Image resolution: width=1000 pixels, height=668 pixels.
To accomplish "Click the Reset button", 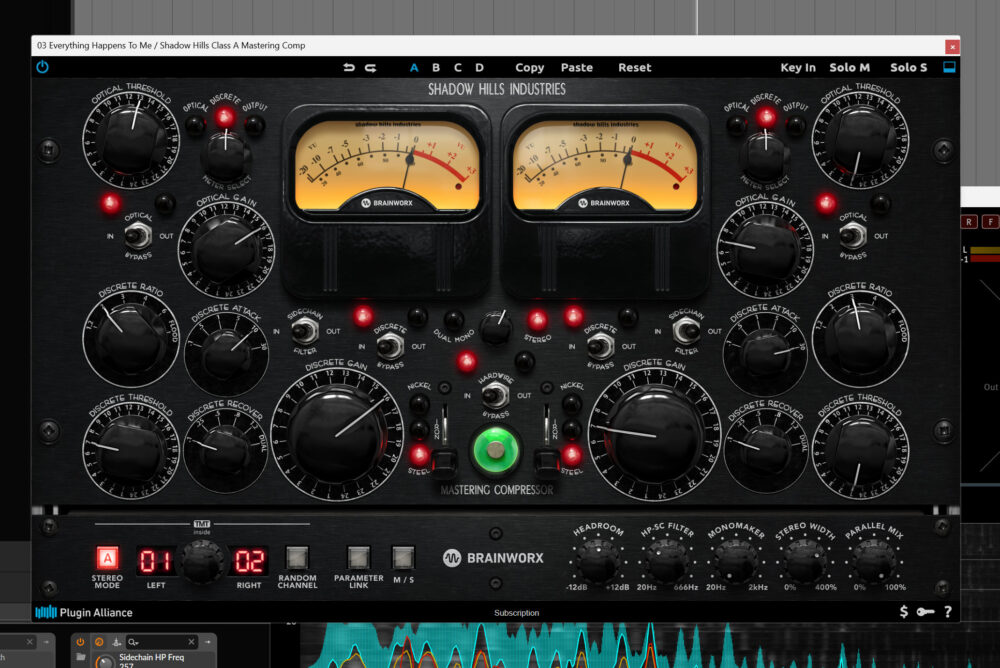I will click(635, 68).
